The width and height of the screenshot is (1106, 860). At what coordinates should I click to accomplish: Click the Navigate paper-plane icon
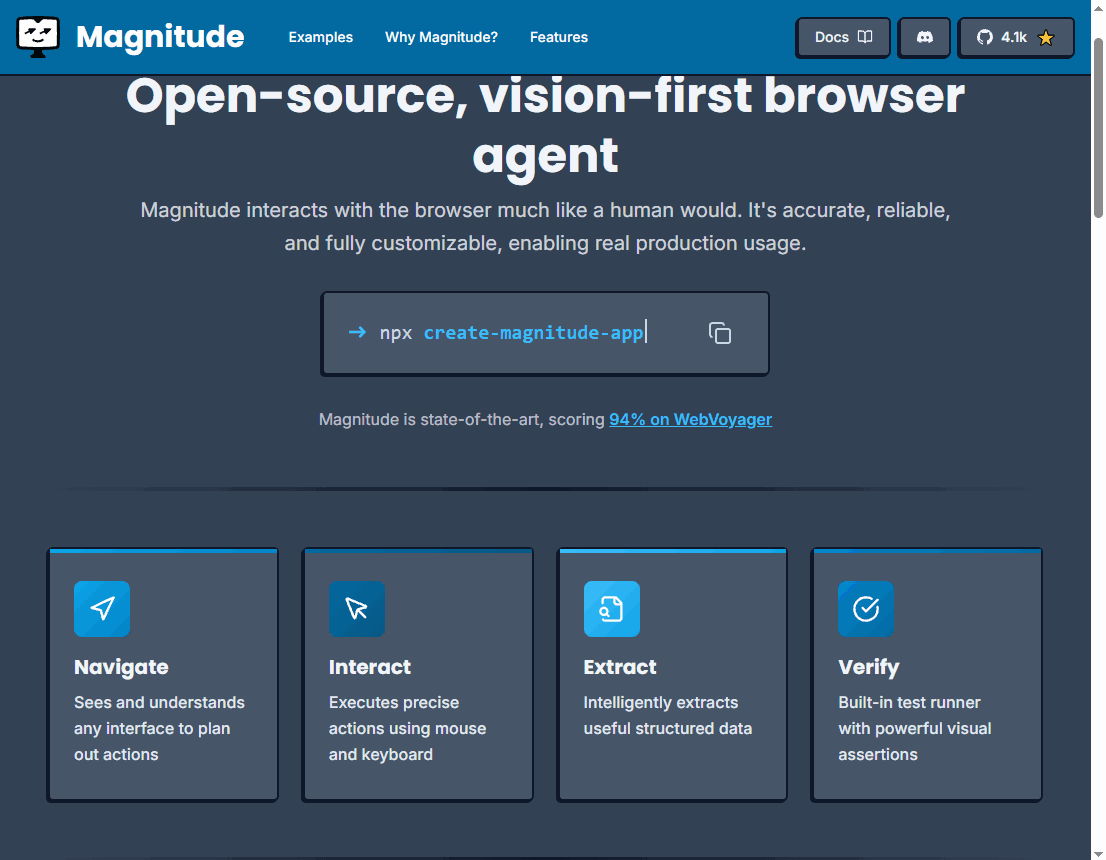[102, 609]
